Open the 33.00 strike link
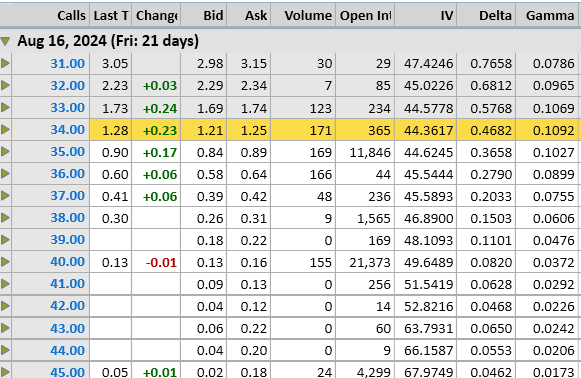This screenshot has height=378, width=581. click(x=67, y=108)
